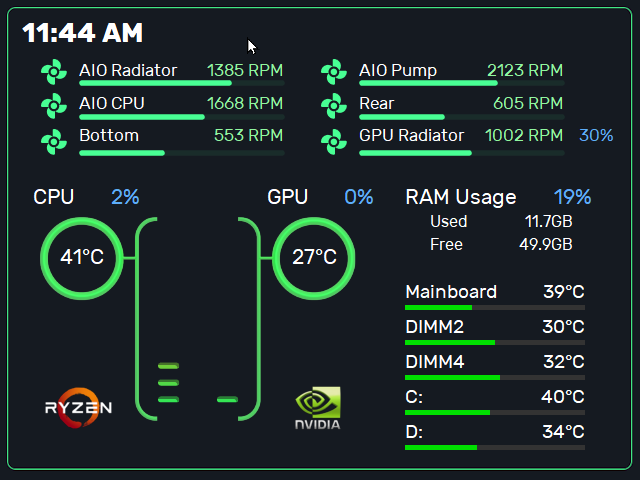Click the AIO CPU fan icon

coord(52,105)
